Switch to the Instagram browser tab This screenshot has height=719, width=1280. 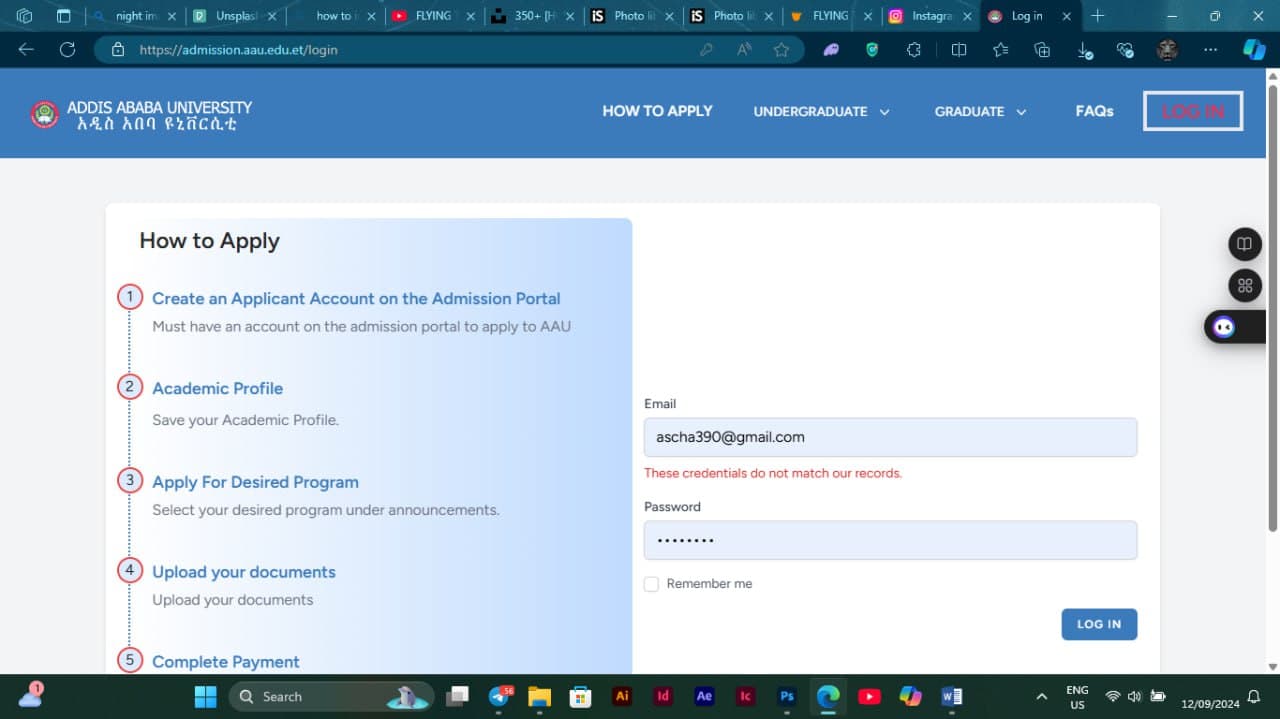[x=931, y=16]
